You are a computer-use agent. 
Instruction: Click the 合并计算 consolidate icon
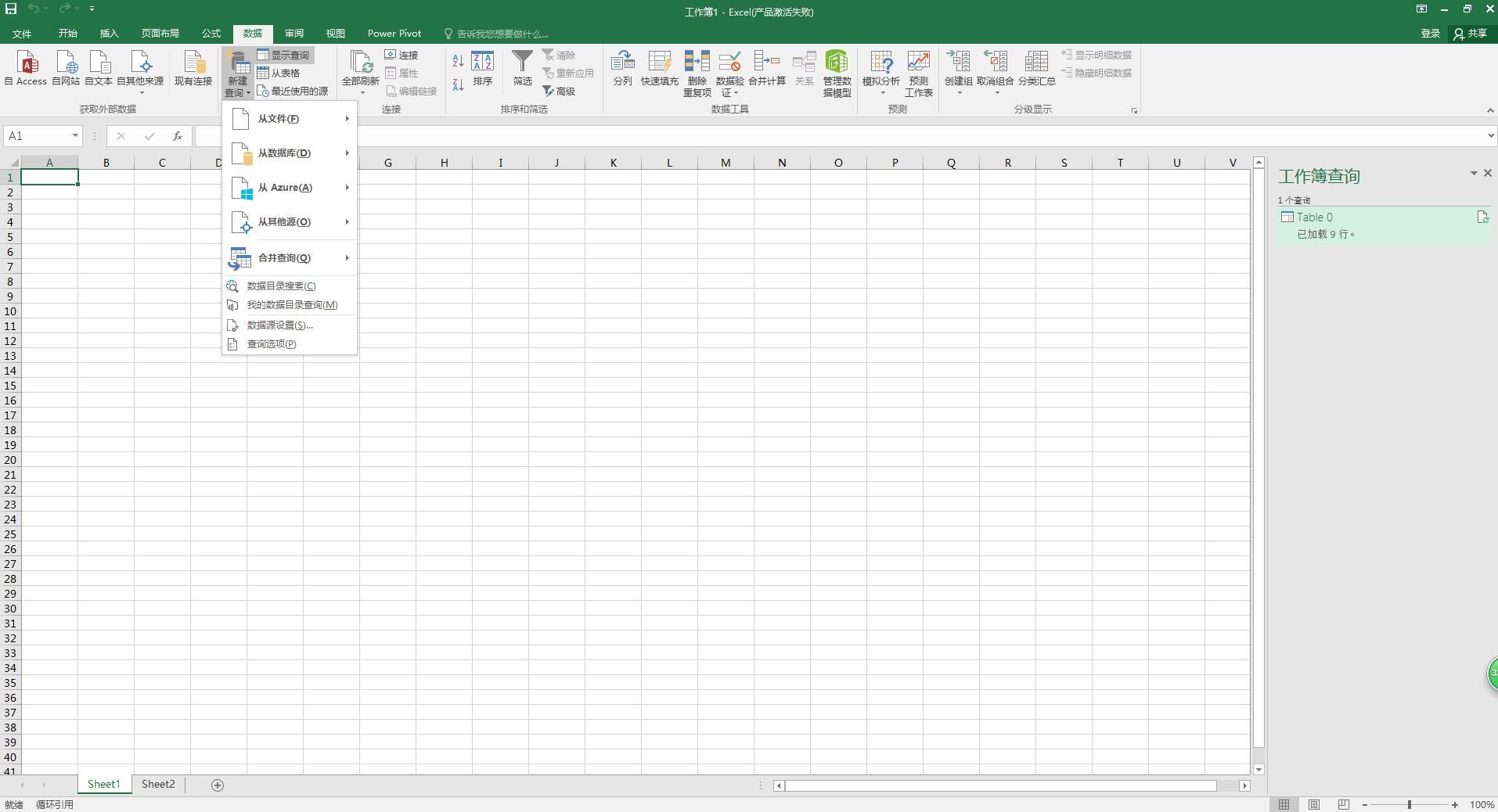766,68
